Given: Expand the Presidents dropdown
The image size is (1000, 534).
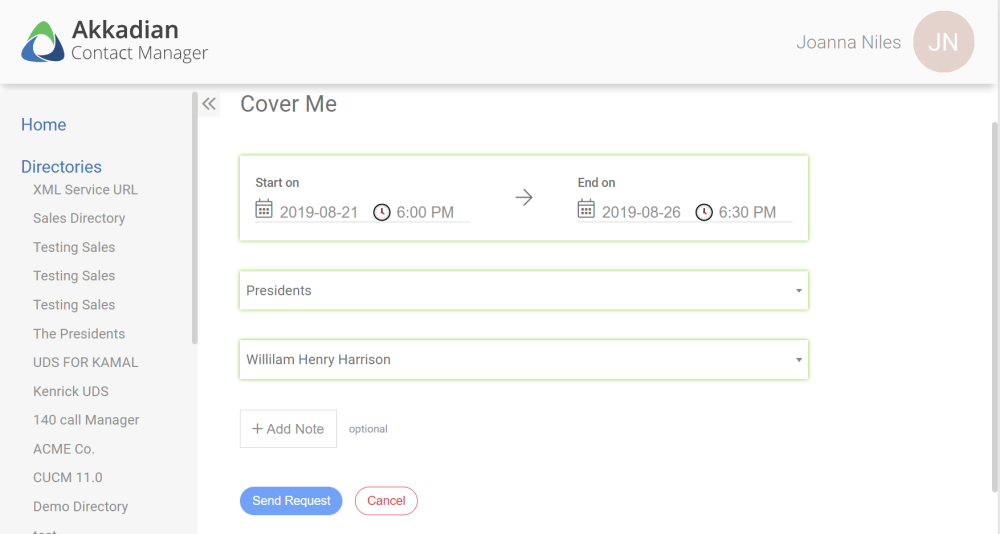Looking at the screenshot, I should tap(798, 291).
